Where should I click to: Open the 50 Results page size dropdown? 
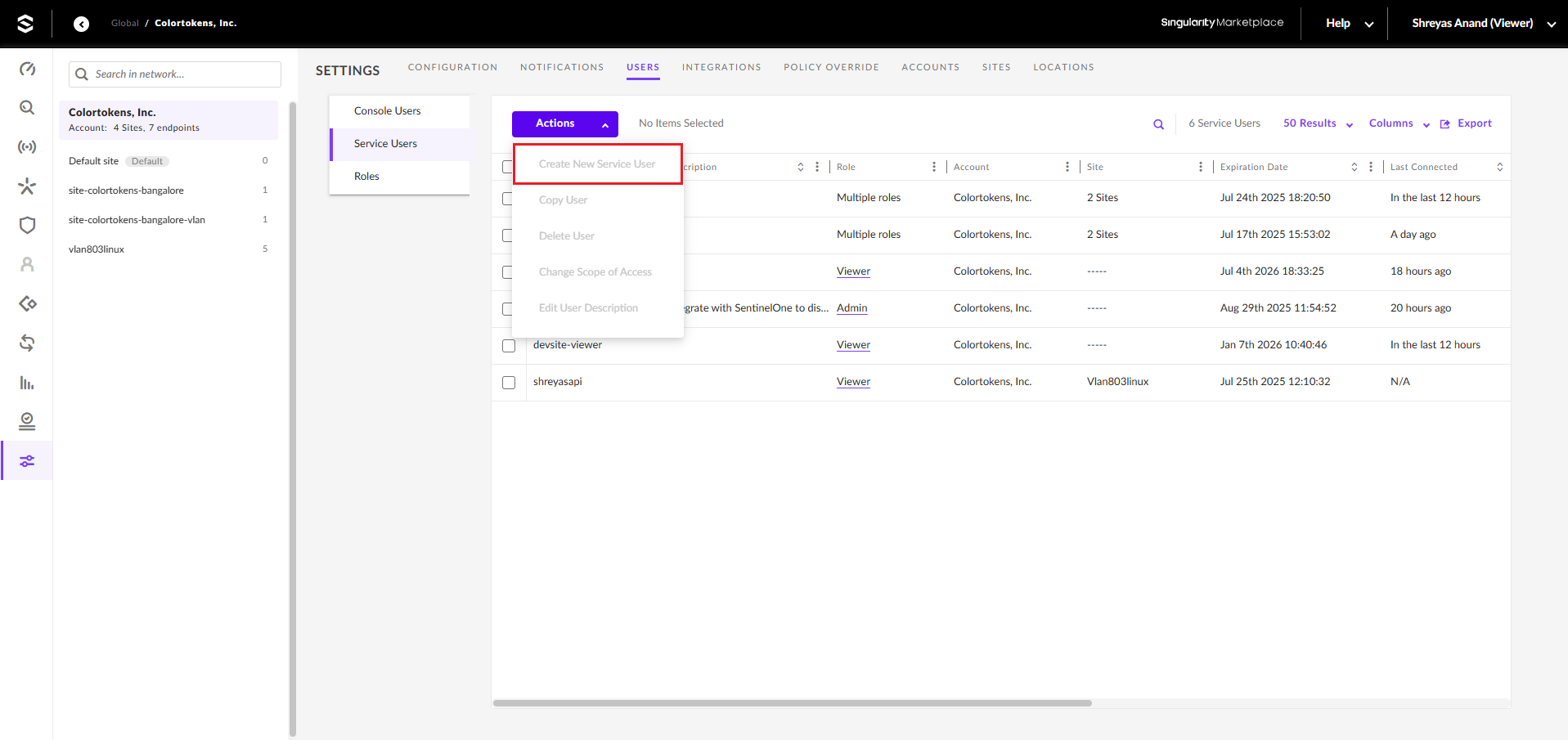pos(1317,123)
